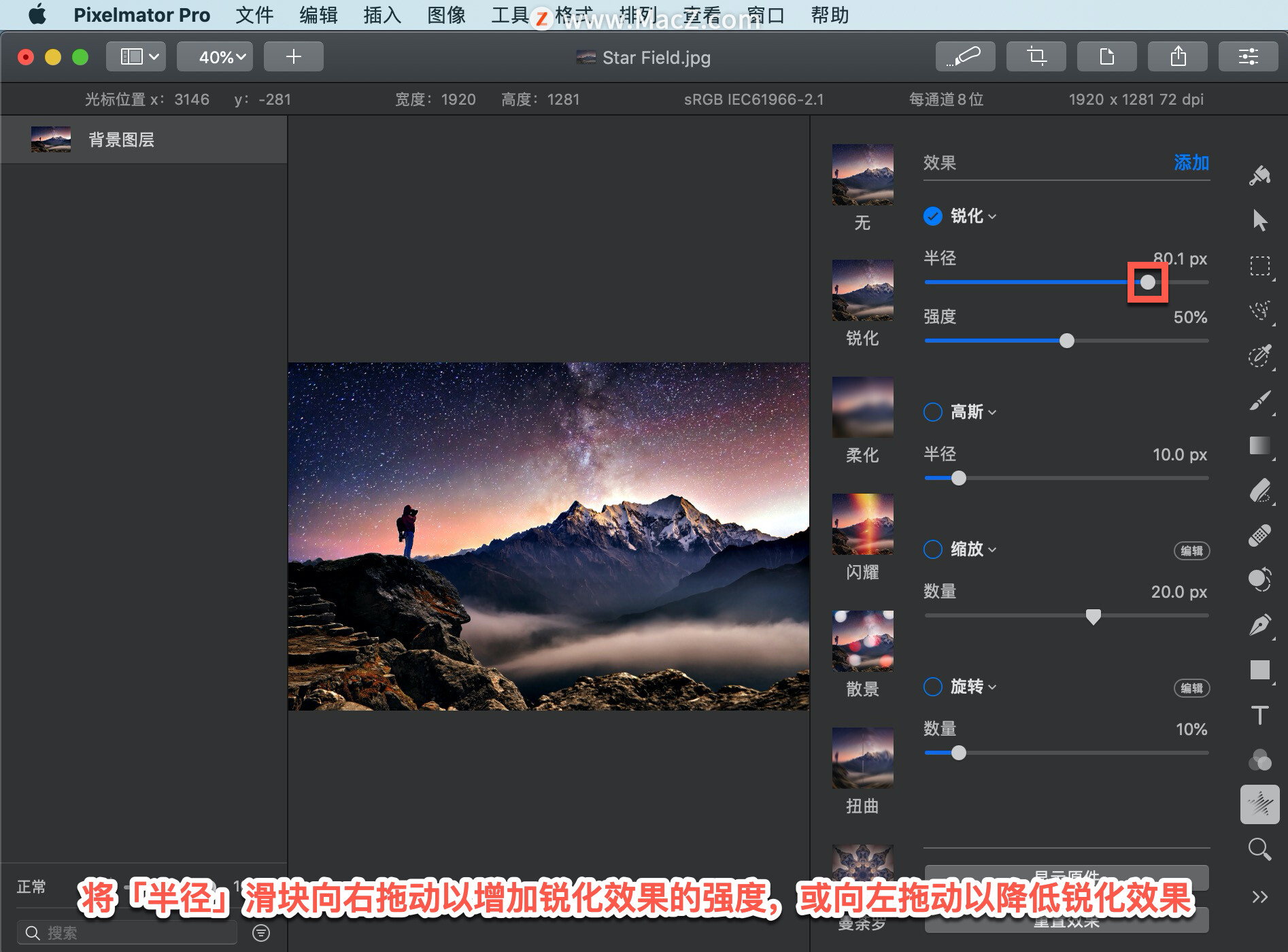The height and width of the screenshot is (952, 1288).
Task: Click the 旋转 数量 slider handle
Action: click(x=959, y=753)
